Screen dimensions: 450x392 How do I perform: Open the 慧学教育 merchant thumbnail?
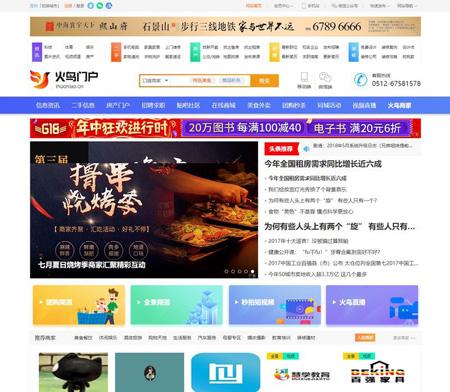pyautogui.click(x=302, y=372)
